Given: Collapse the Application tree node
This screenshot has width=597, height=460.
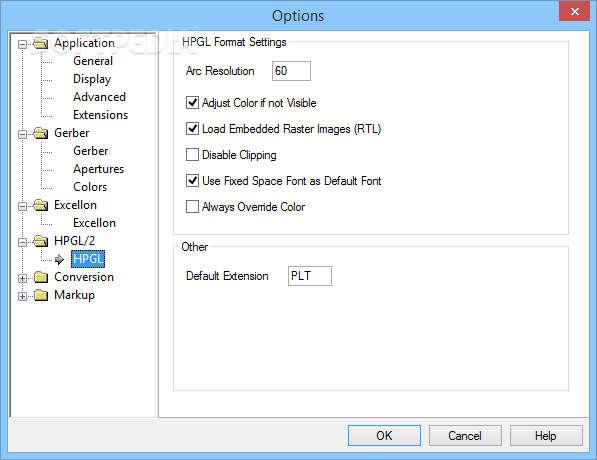Looking at the screenshot, I should [x=22, y=45].
